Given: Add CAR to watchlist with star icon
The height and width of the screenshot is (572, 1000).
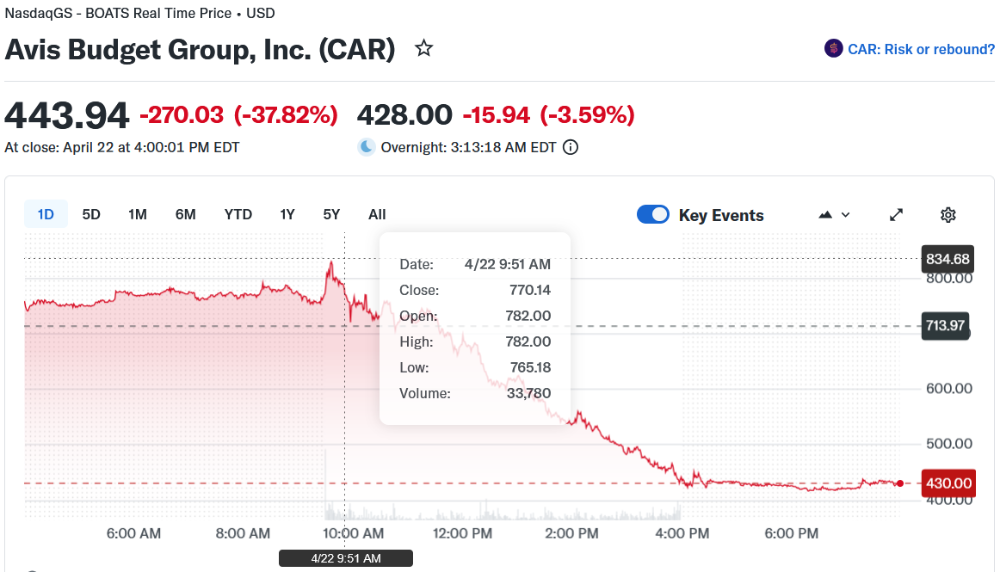Looking at the screenshot, I should [x=424, y=48].
